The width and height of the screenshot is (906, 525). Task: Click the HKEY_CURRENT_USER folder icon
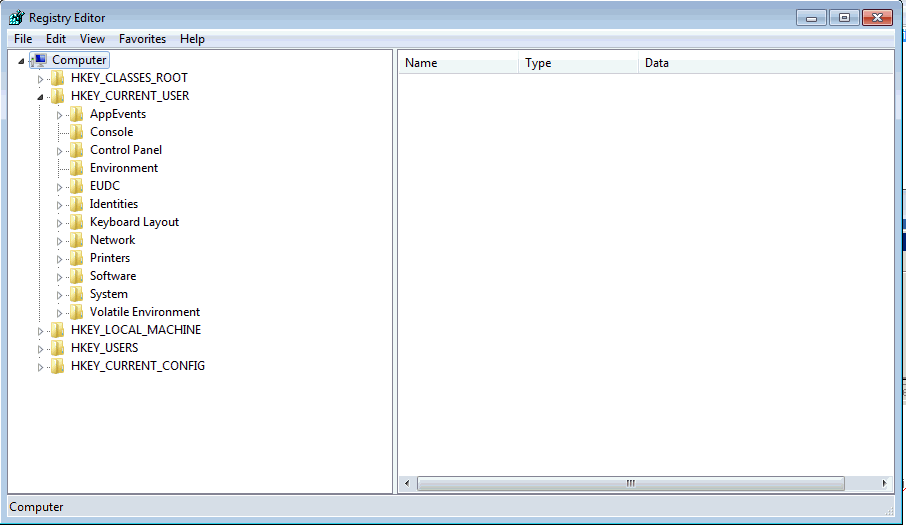coord(58,96)
